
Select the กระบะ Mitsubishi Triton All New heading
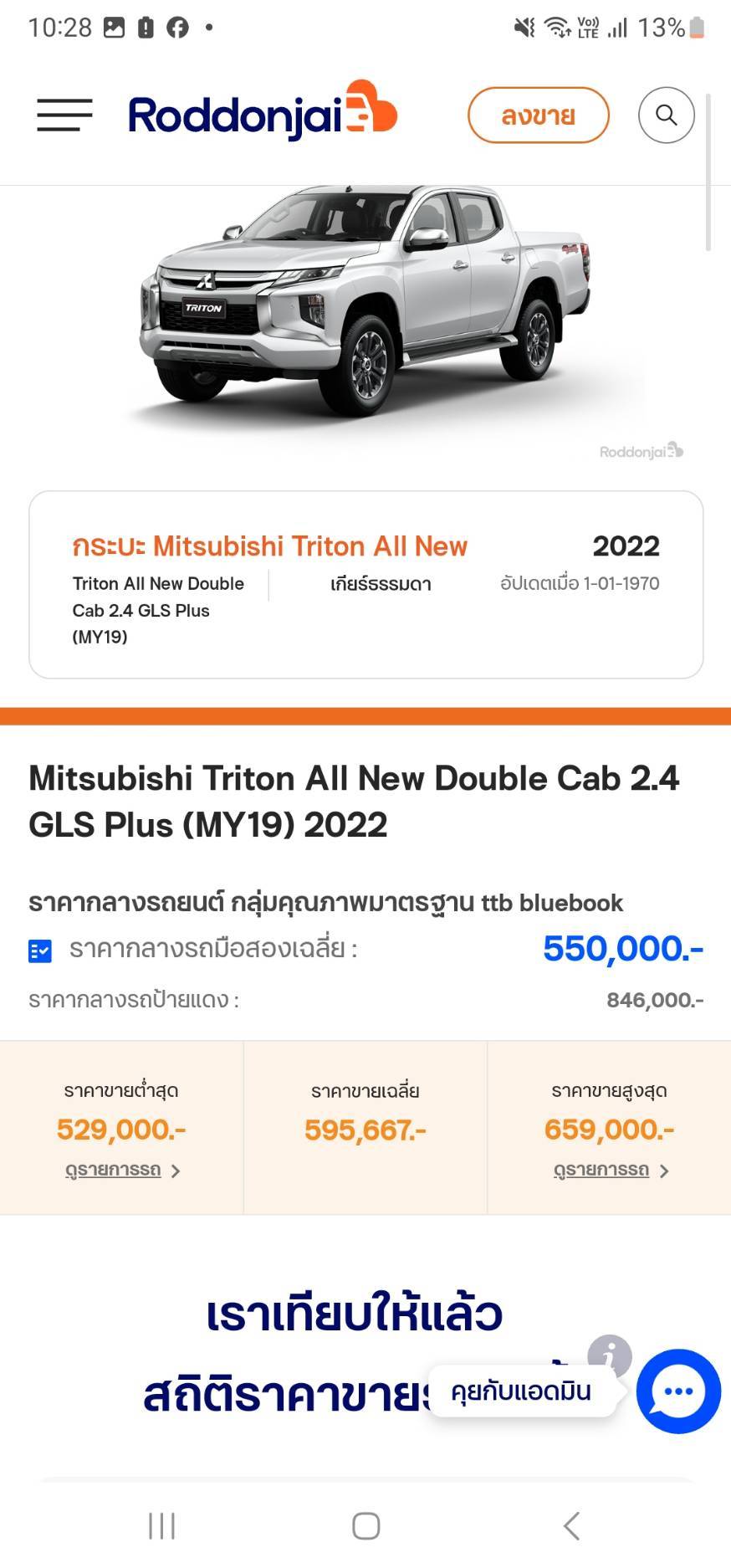(269, 546)
